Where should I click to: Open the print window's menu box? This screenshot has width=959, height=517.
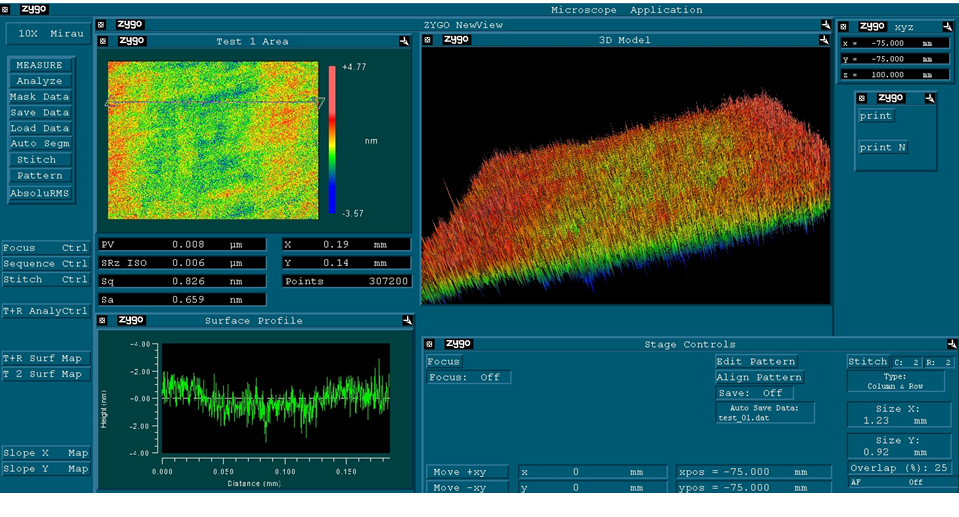(862, 98)
